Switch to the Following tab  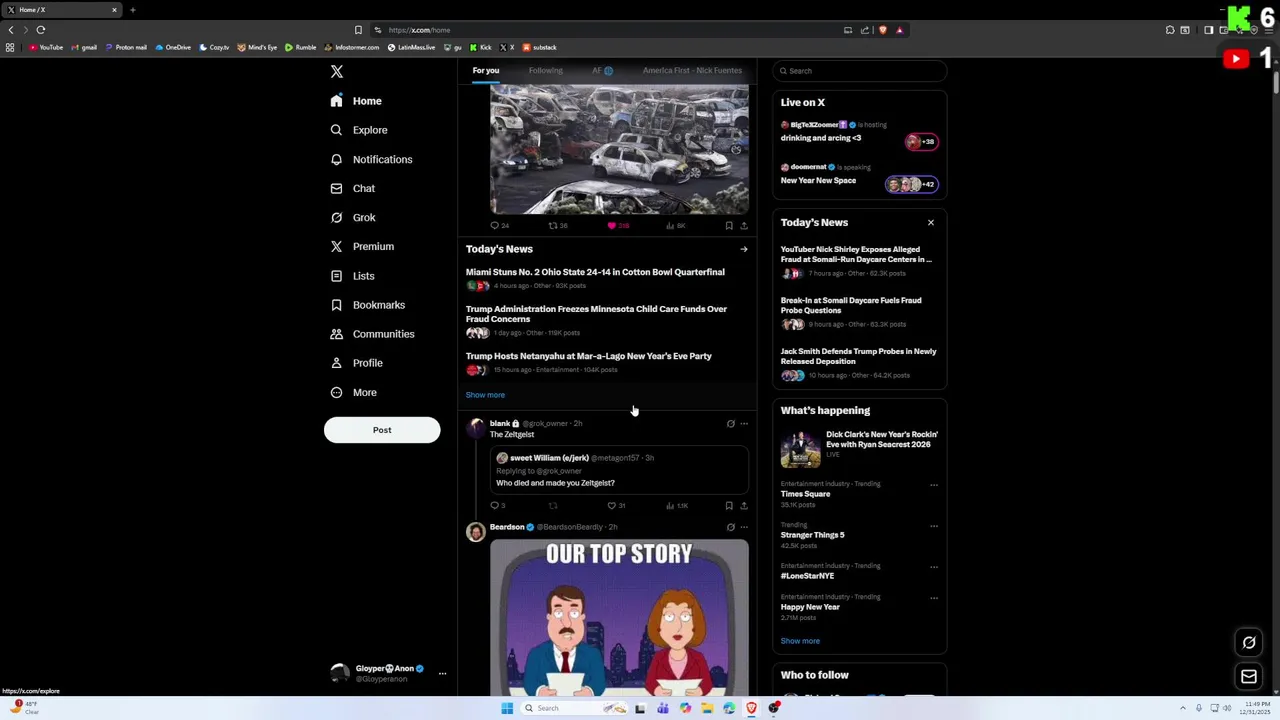pyautogui.click(x=545, y=71)
